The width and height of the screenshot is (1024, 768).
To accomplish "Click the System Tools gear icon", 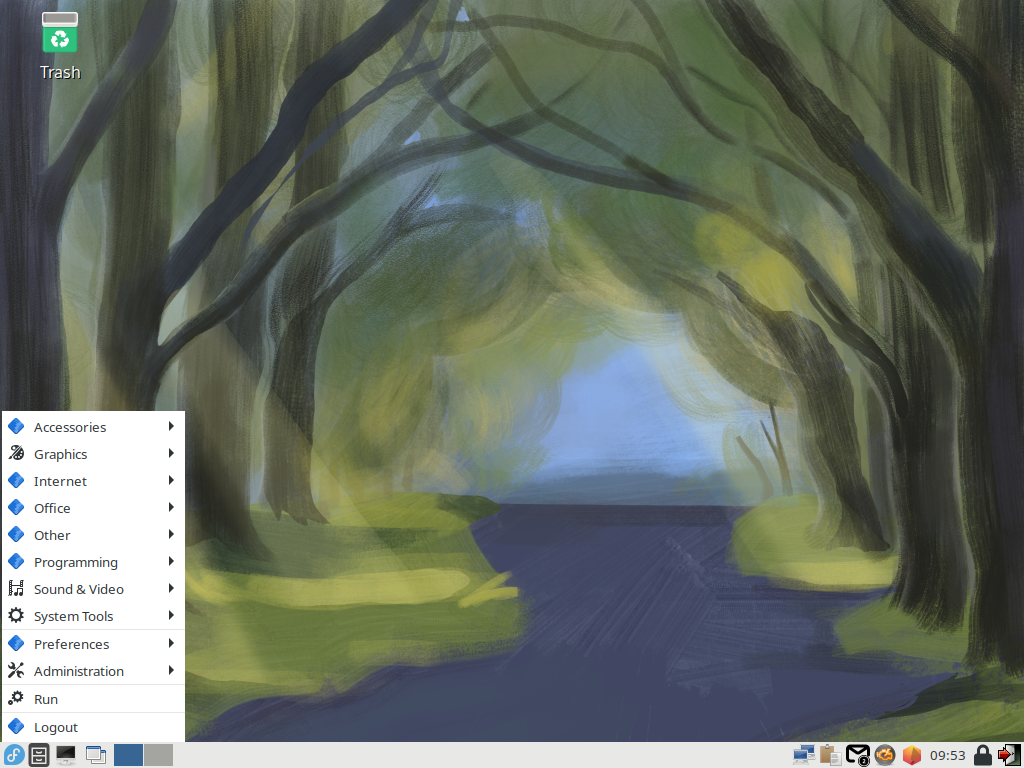I will tap(16, 615).
